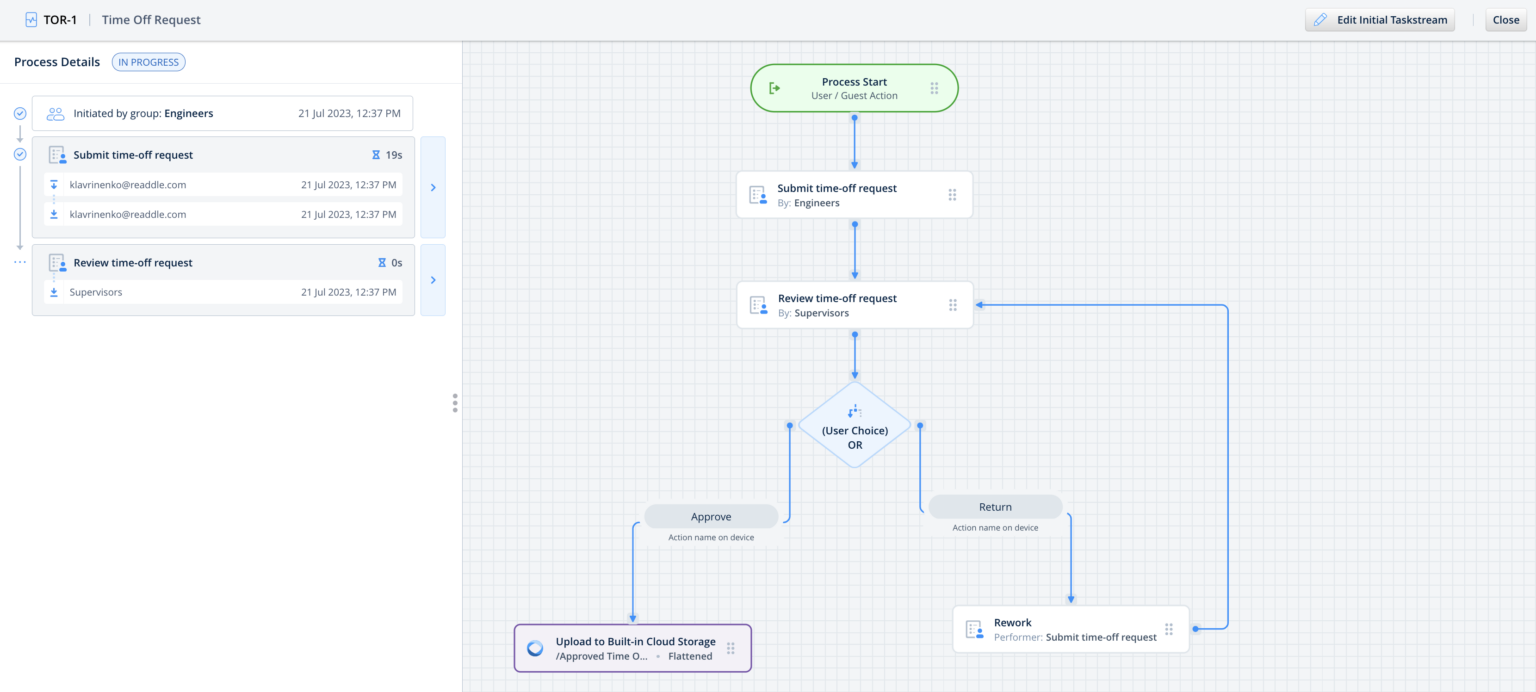
Task: Click the Rework node's task icon
Action: [974, 629]
